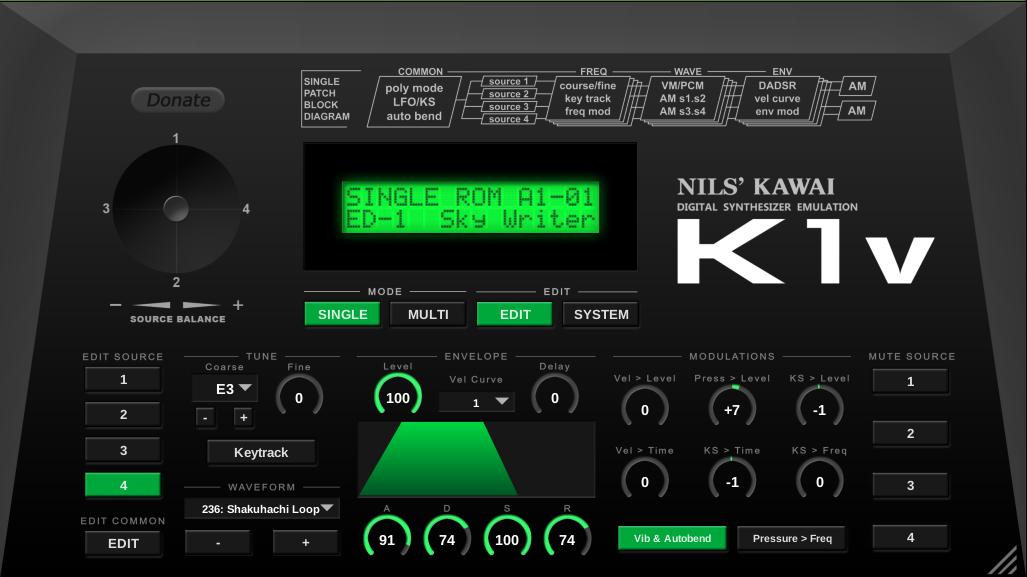The width and height of the screenshot is (1027, 577).
Task: Select previous waveform with minus button
Action: pyautogui.click(x=218, y=543)
